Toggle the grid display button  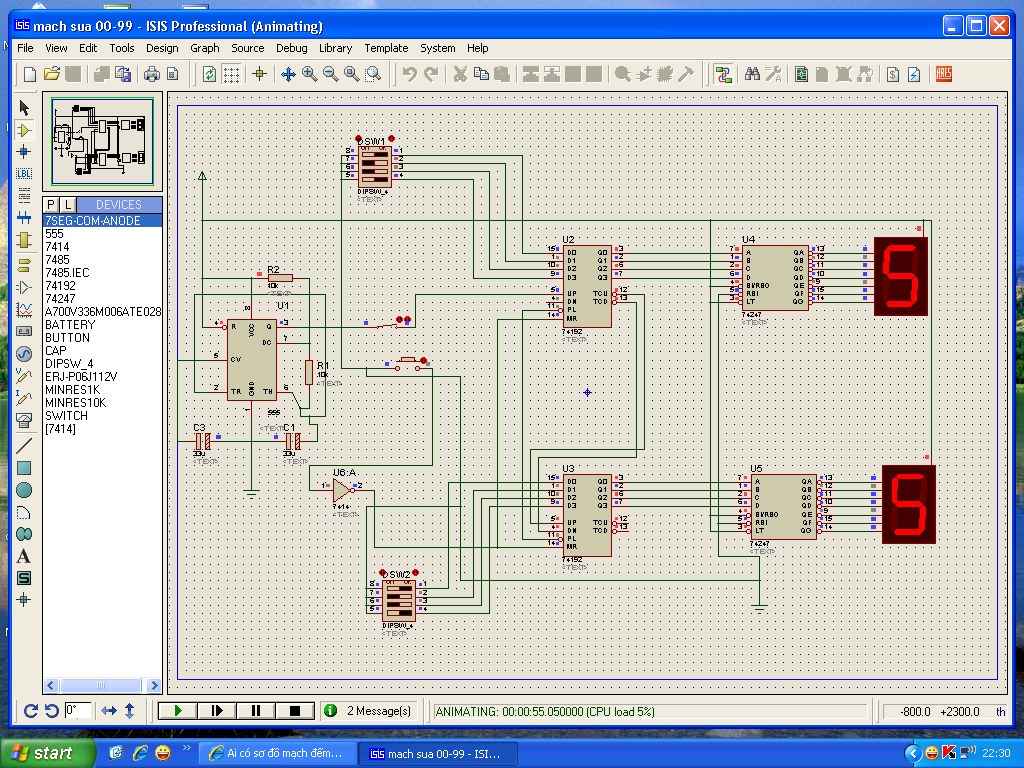(x=231, y=74)
